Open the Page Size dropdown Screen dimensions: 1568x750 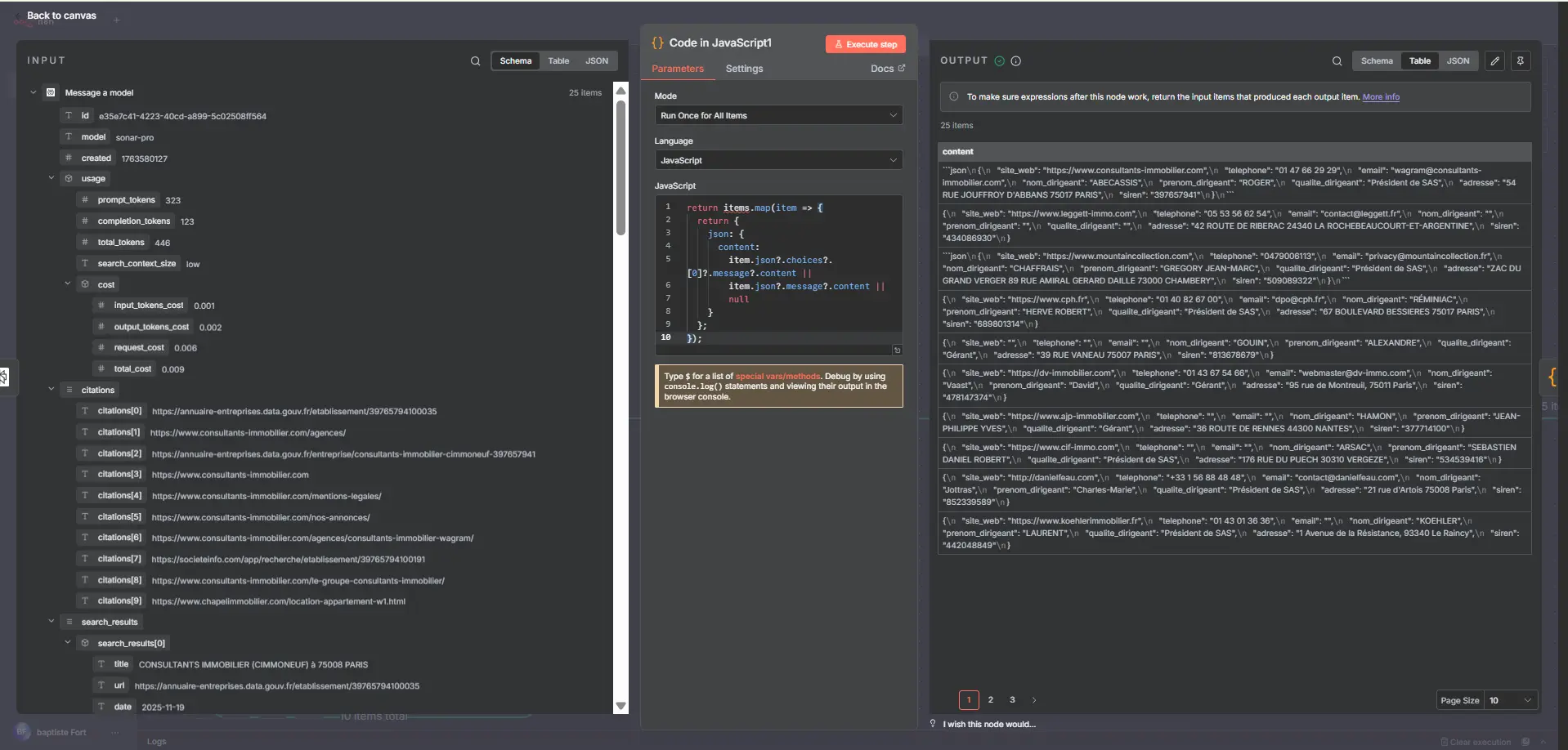click(x=1510, y=700)
